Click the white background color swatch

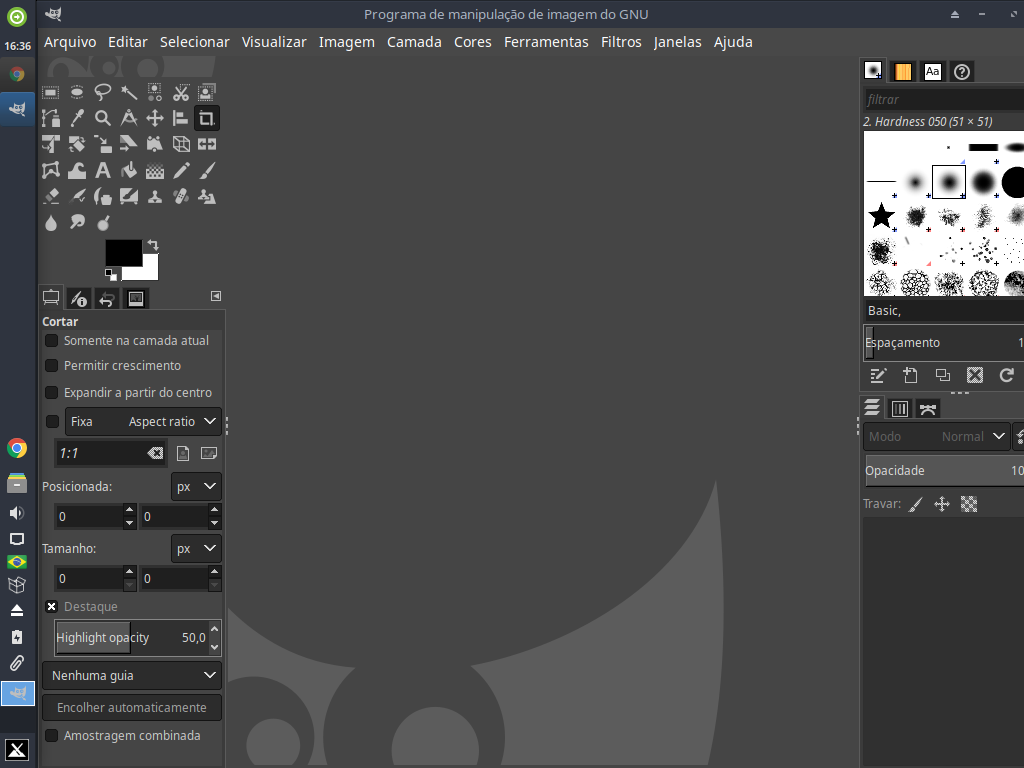149,270
